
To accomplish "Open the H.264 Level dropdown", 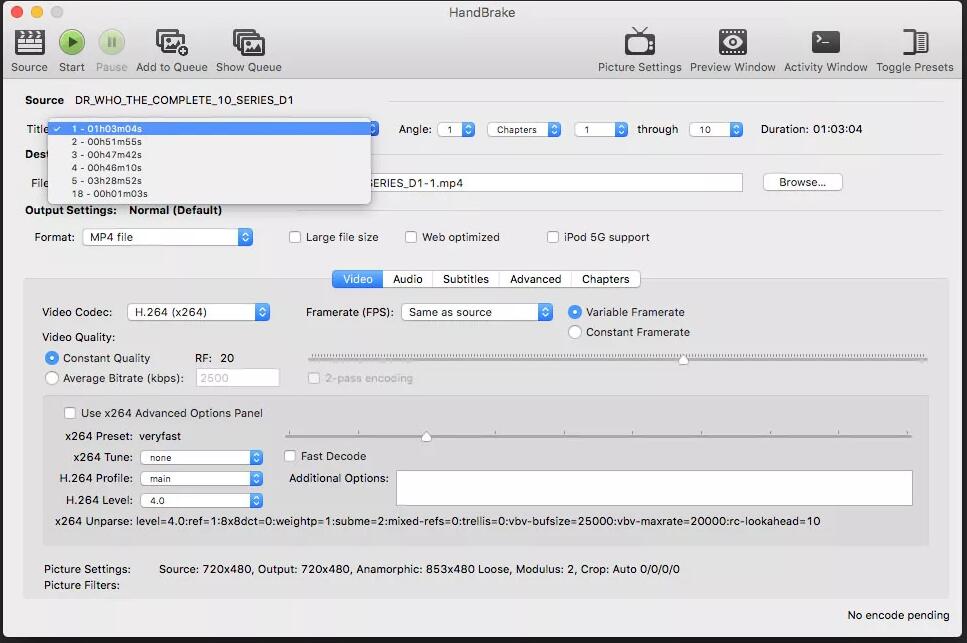I will [202, 501].
